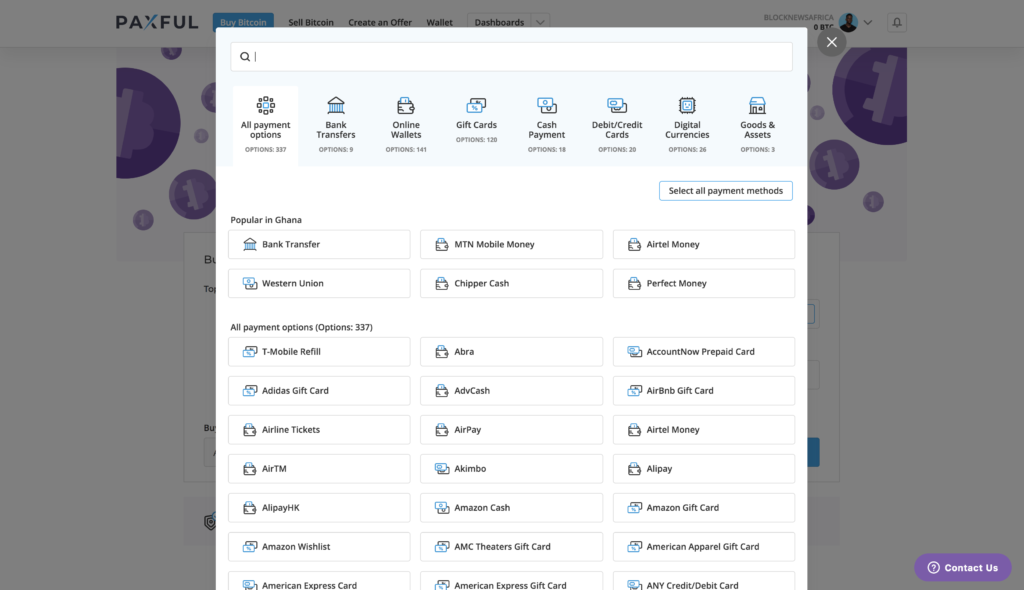The width and height of the screenshot is (1024, 590).
Task: Select the Airline Tickets option
Action: click(x=319, y=430)
